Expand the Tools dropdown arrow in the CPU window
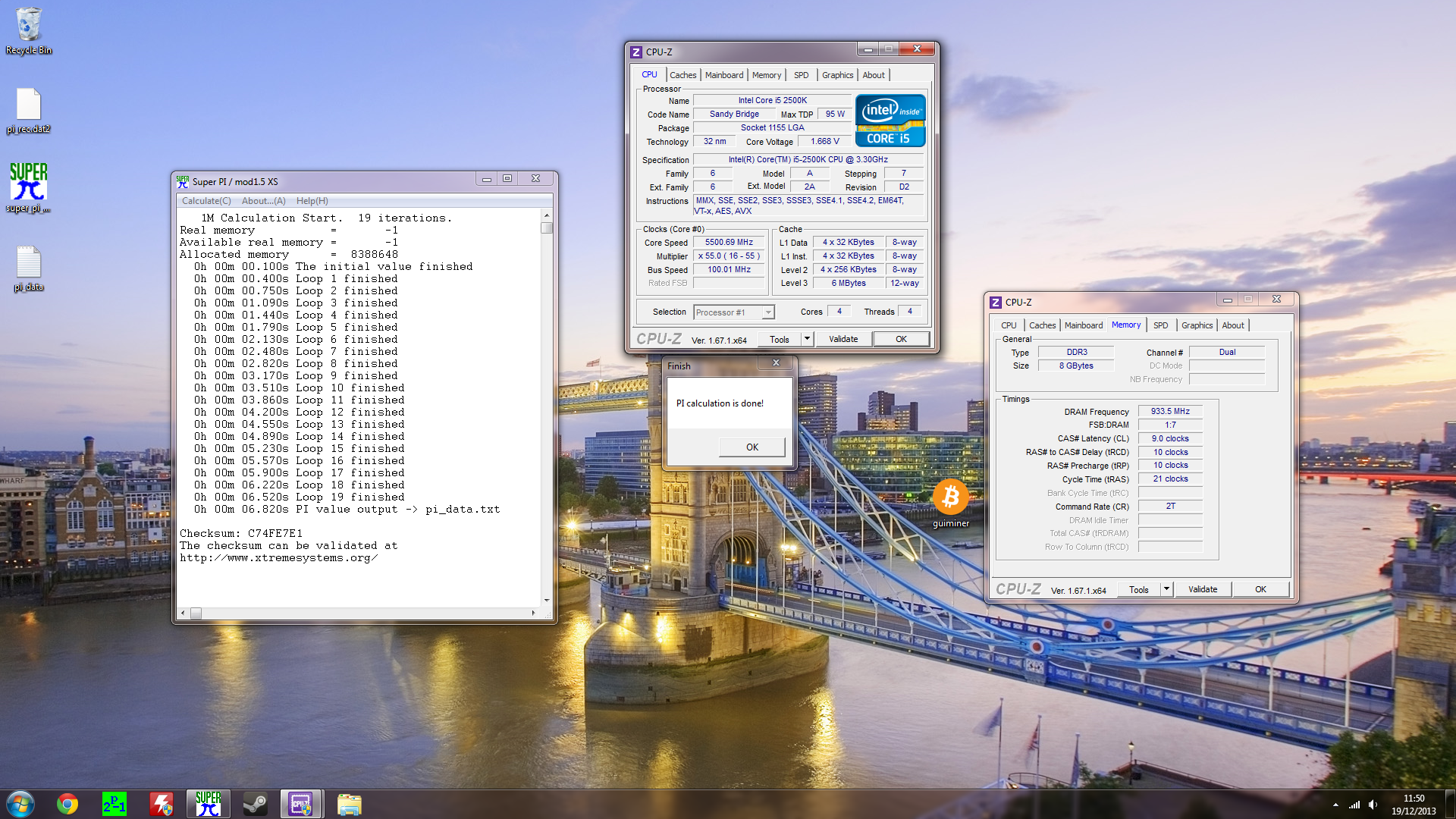Viewport: 1456px width, 819px height. point(807,339)
